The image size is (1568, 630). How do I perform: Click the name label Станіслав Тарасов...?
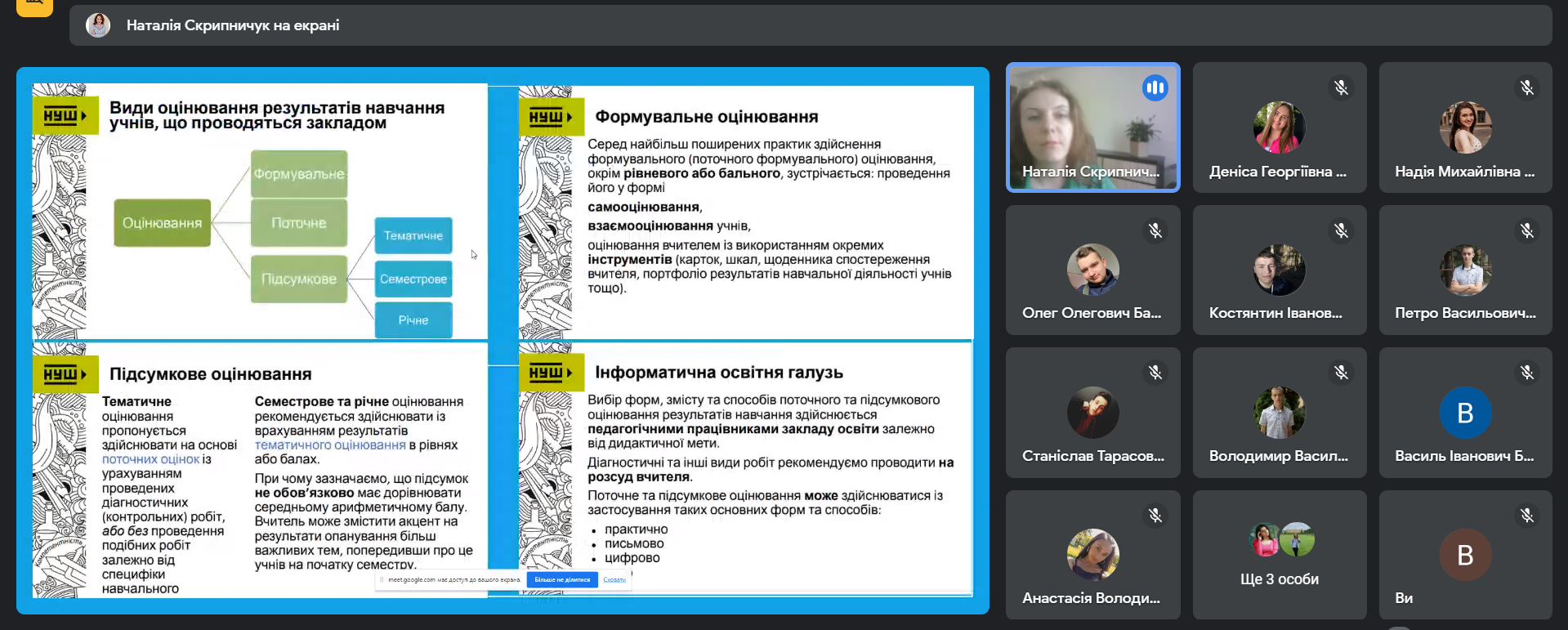click(x=1093, y=456)
